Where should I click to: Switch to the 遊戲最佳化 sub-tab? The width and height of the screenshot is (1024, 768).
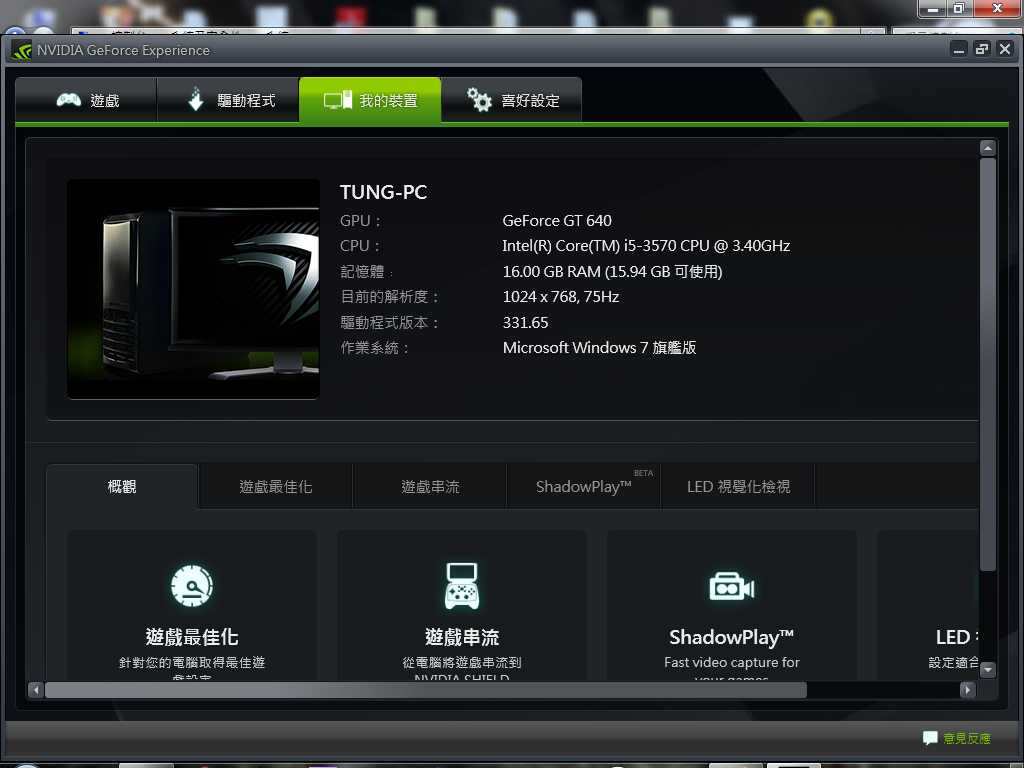click(276, 487)
